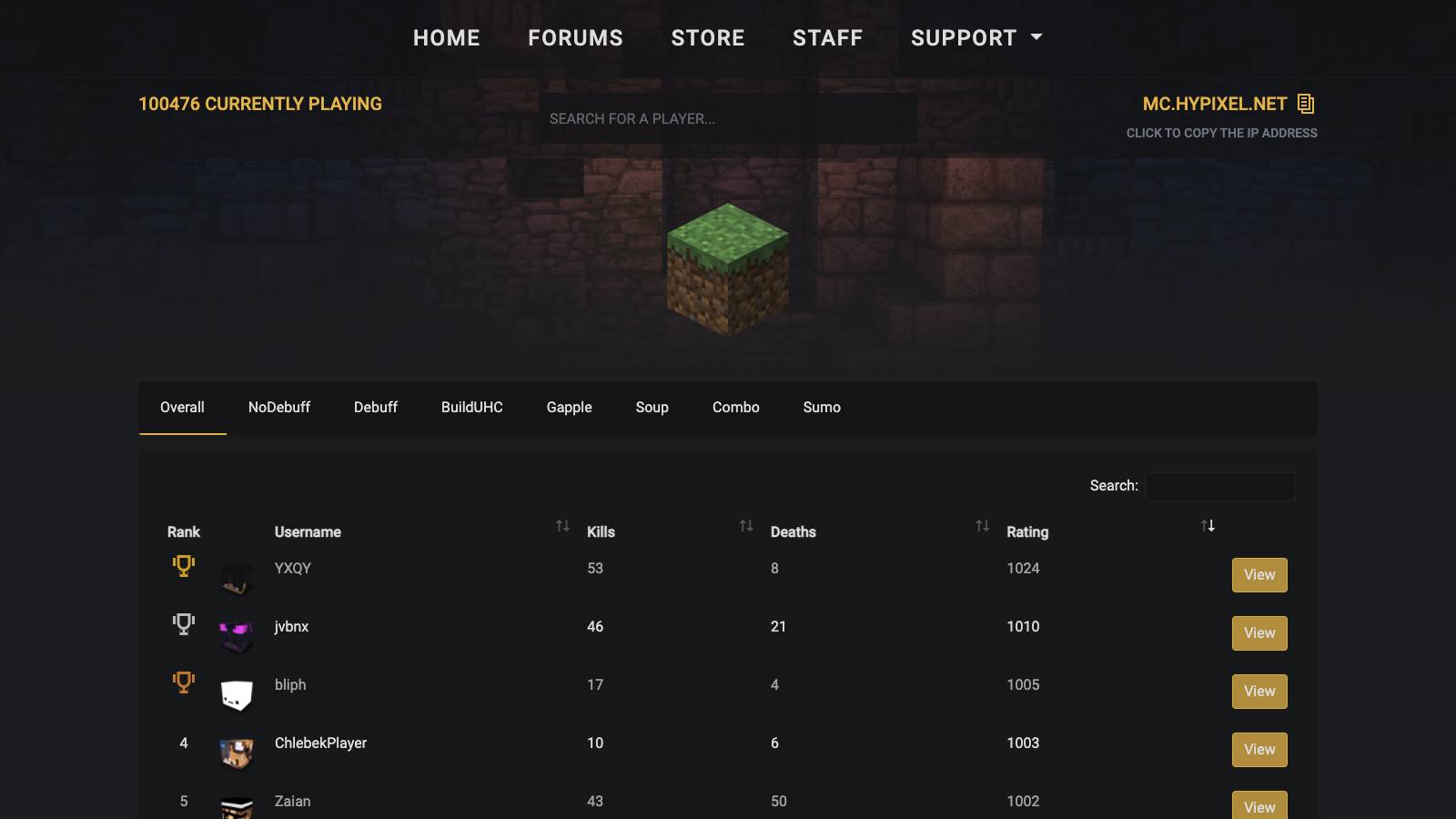Click the gold trophy icon for YXQY

[x=184, y=566]
